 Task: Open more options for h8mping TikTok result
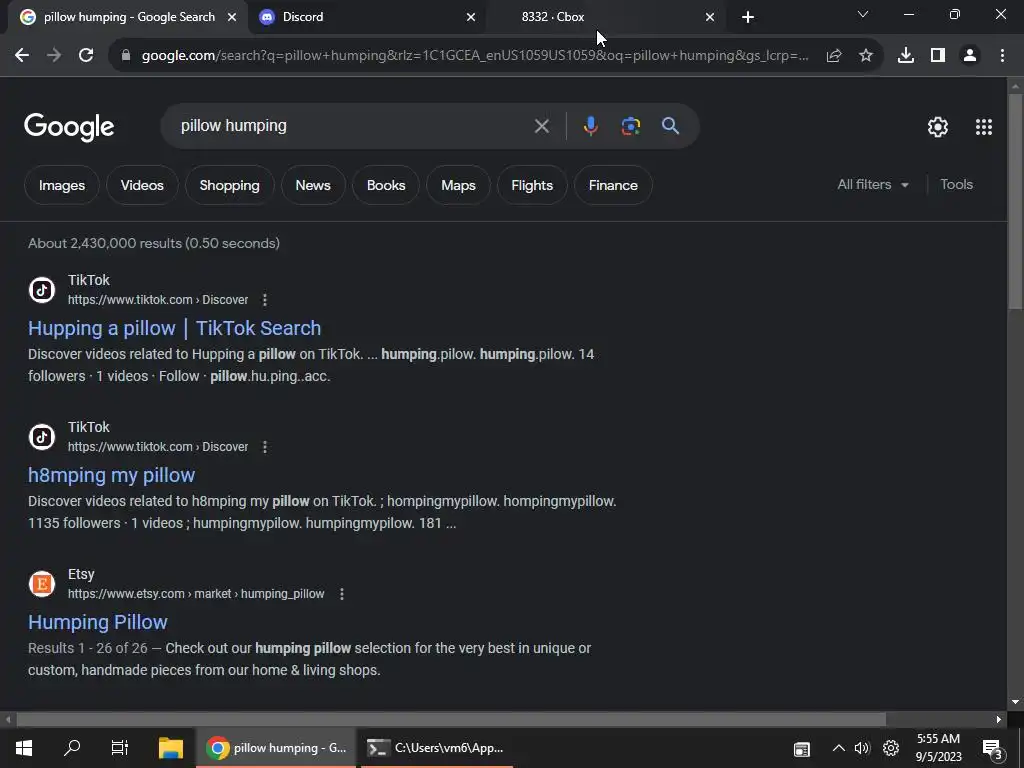(264, 447)
